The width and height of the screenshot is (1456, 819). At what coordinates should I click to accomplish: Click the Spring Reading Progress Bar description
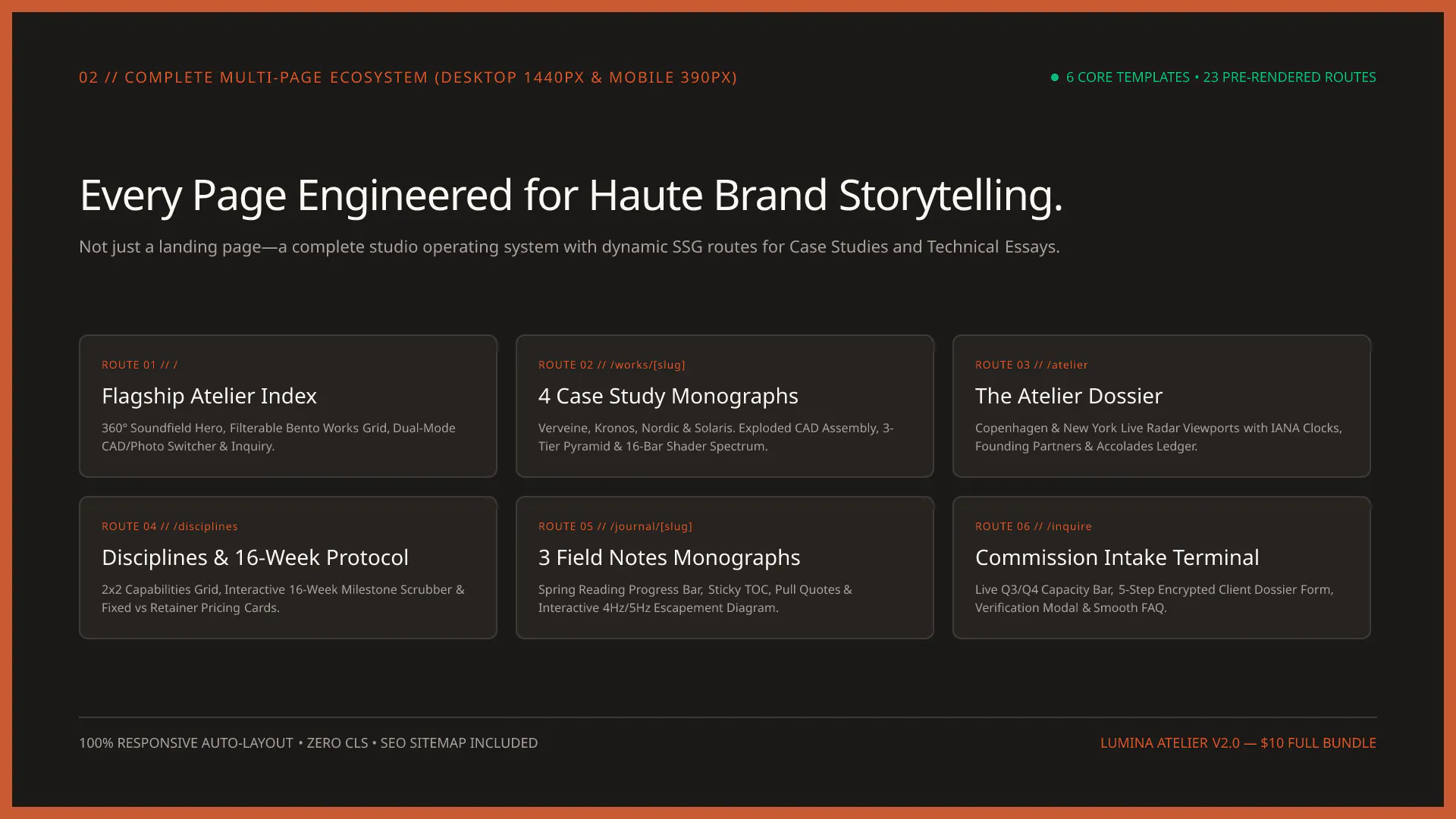[695, 598]
